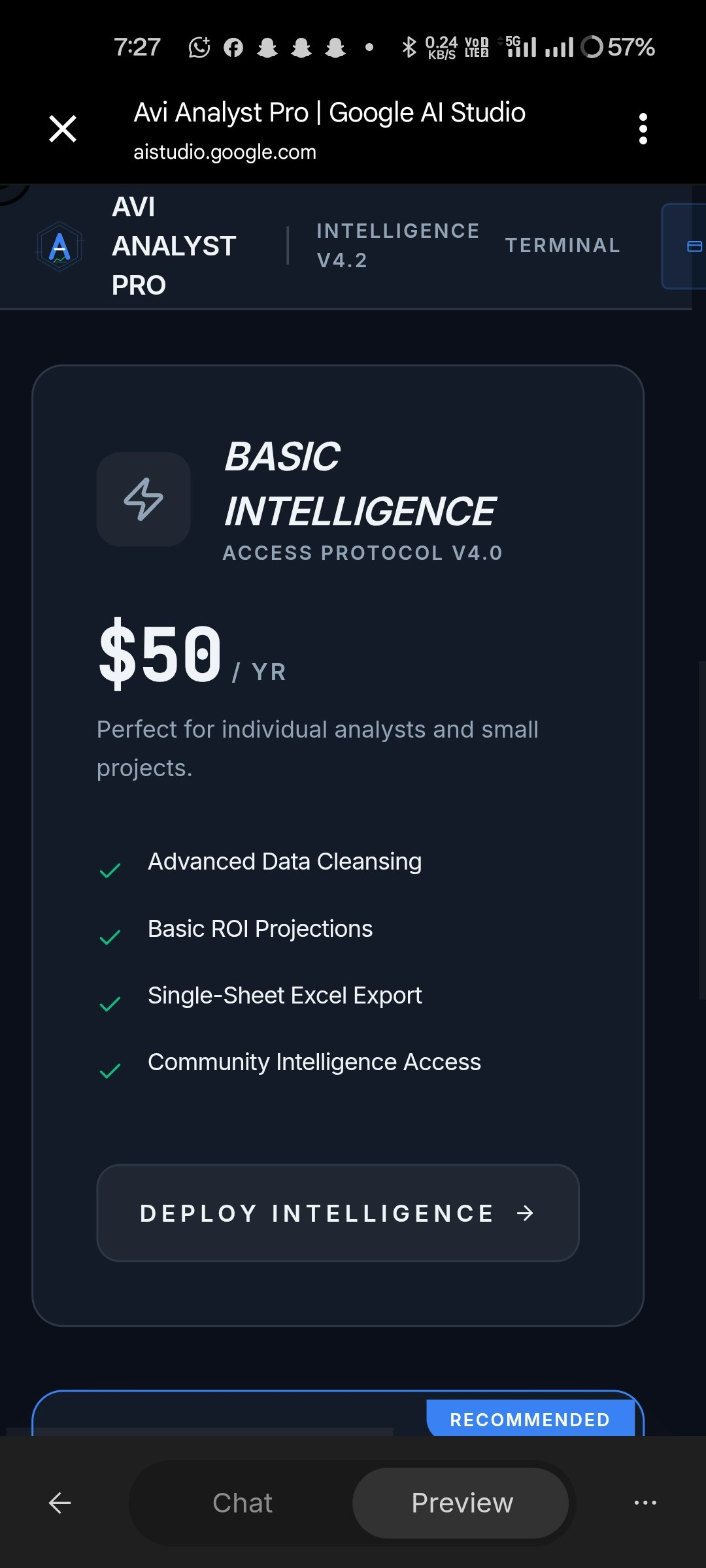This screenshot has width=706, height=1568.
Task: Tap the Advanced Data Cleansing checkmark
Action: (110, 870)
